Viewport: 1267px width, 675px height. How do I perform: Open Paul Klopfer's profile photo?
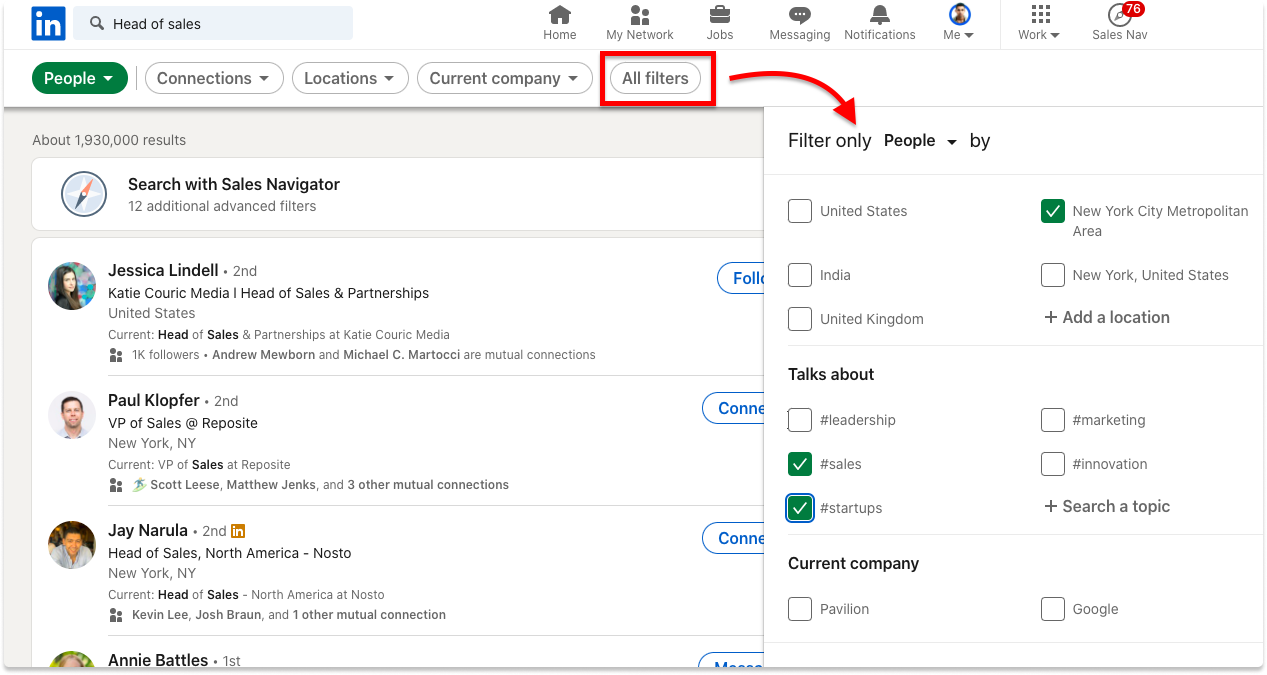[x=72, y=415]
